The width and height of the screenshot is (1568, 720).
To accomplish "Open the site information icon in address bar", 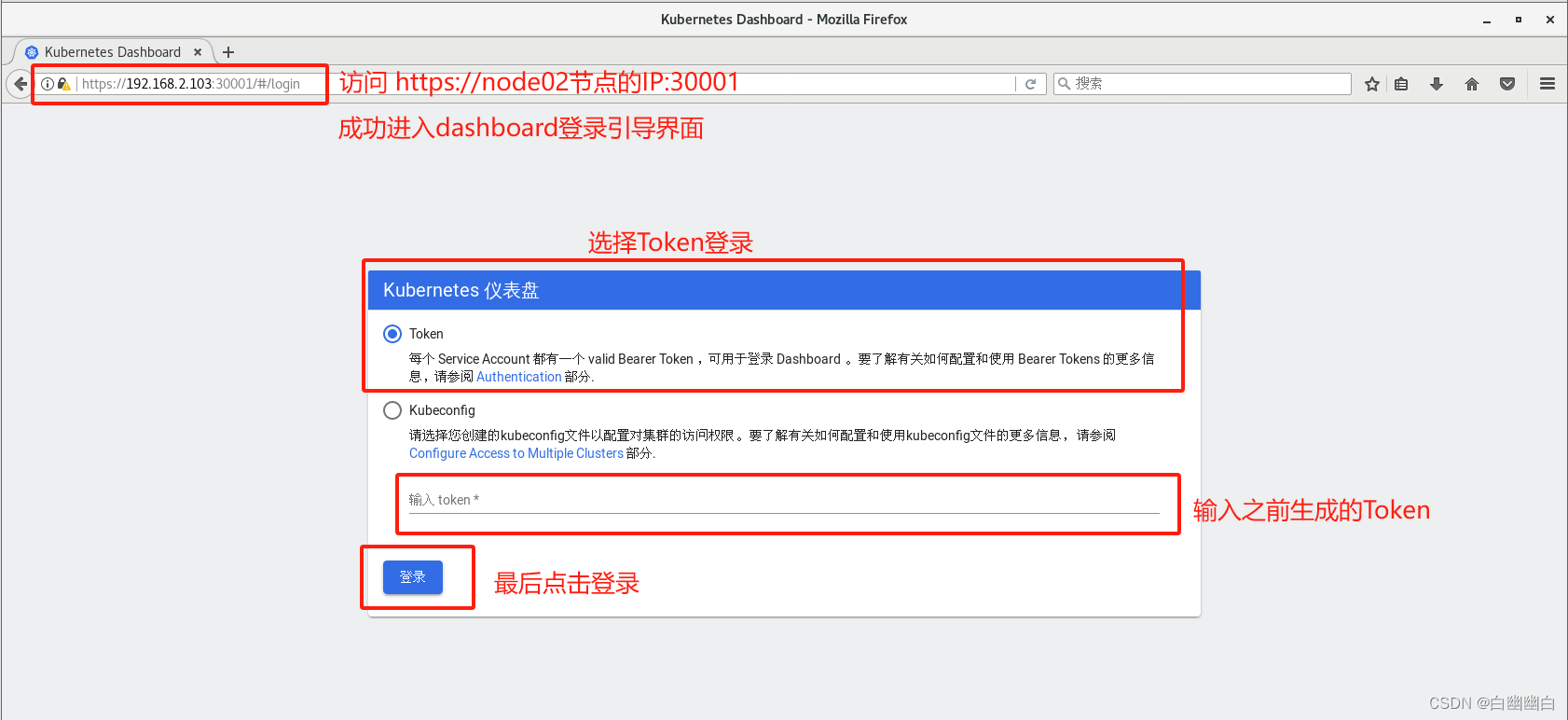I will coord(47,84).
